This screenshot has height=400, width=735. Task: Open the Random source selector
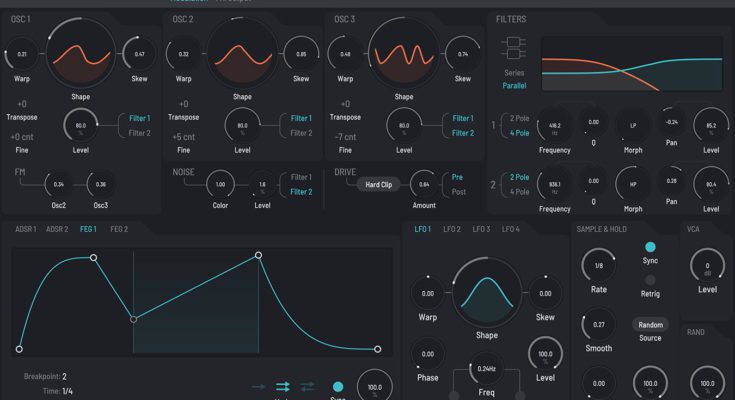click(650, 325)
